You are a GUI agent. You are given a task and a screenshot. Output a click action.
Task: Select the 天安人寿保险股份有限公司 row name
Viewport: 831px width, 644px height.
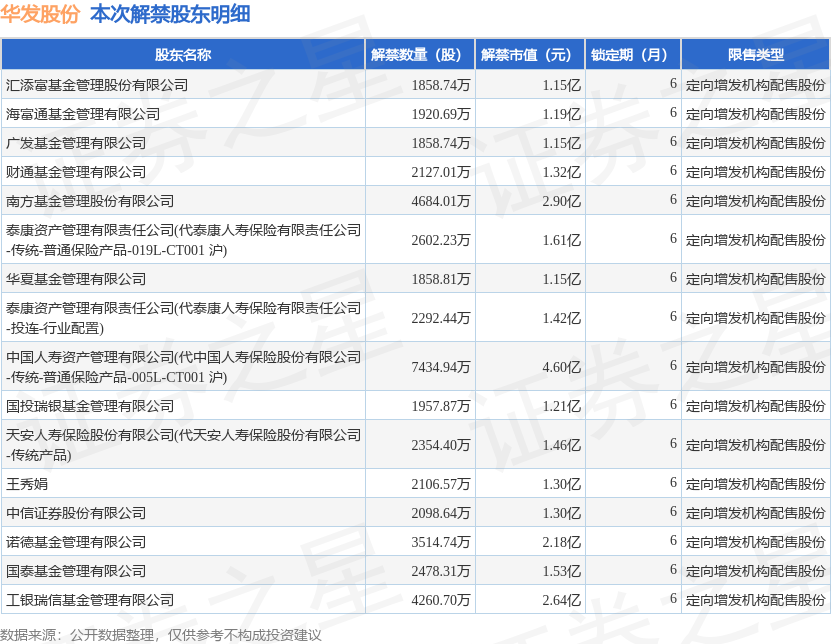(x=183, y=445)
